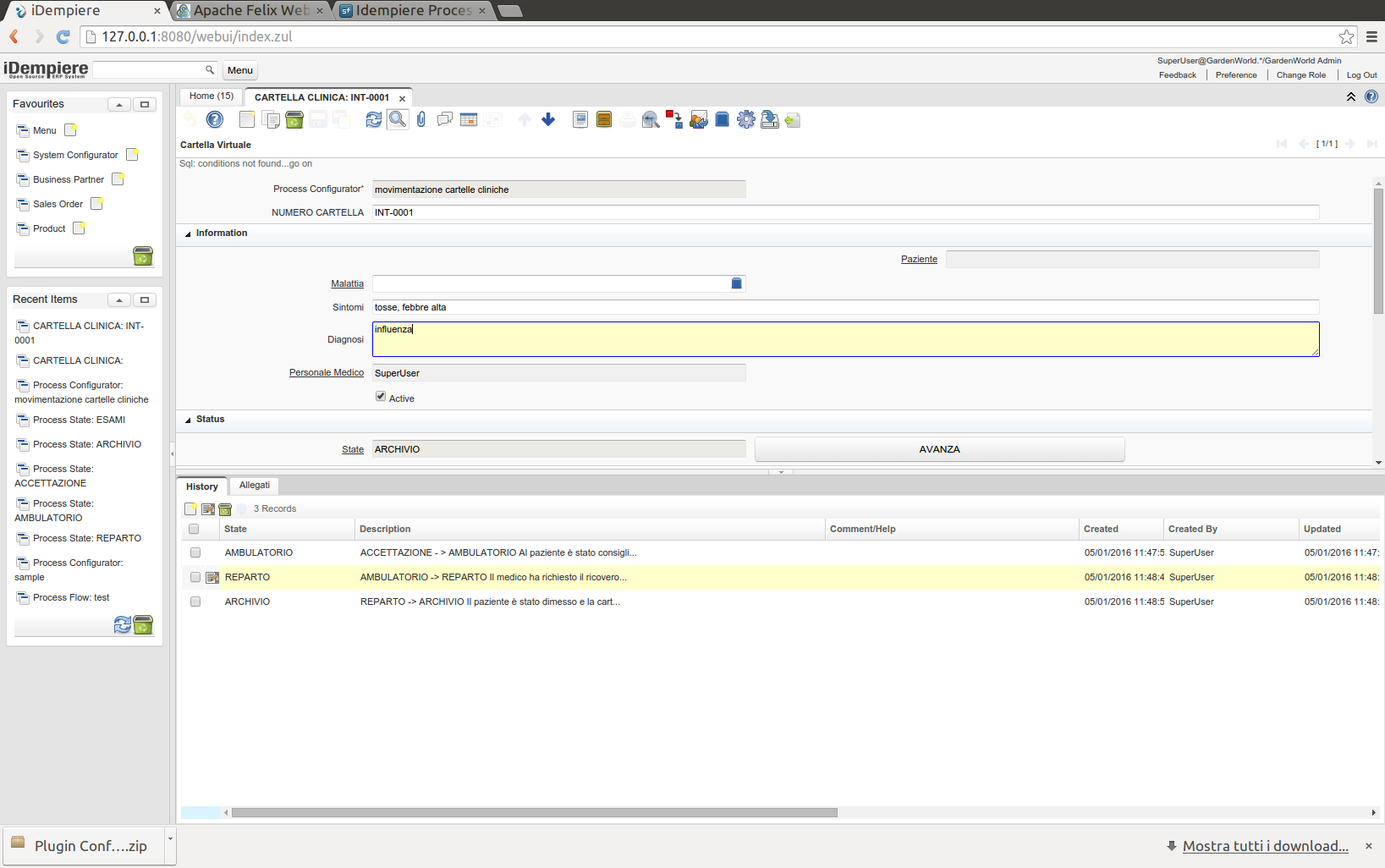Image resolution: width=1385 pixels, height=868 pixels.
Task: Create a new record with the New icon
Action: (247, 119)
